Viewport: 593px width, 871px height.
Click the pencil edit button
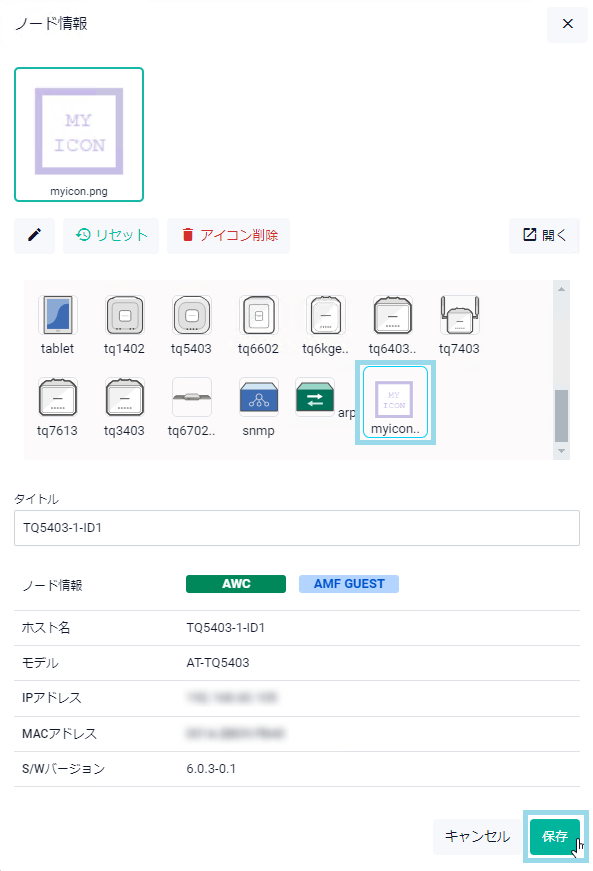pyautogui.click(x=34, y=236)
